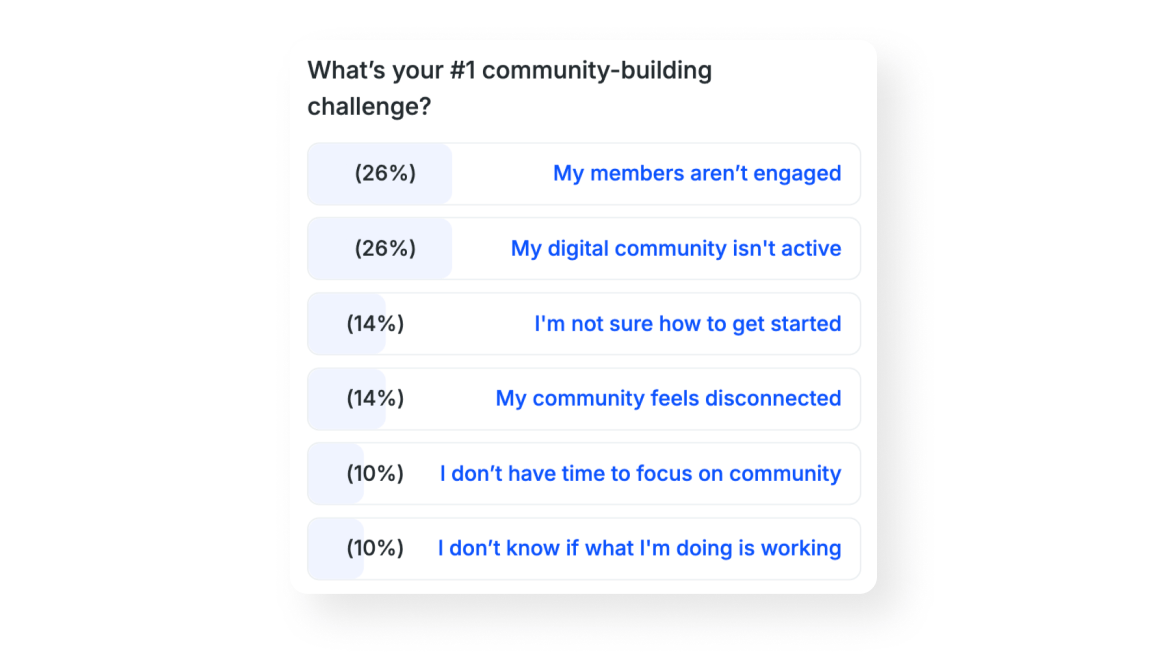Pick 'I don't know if what I'm doing is working'
This screenshot has height=660, width=1168.
pyautogui.click(x=639, y=549)
